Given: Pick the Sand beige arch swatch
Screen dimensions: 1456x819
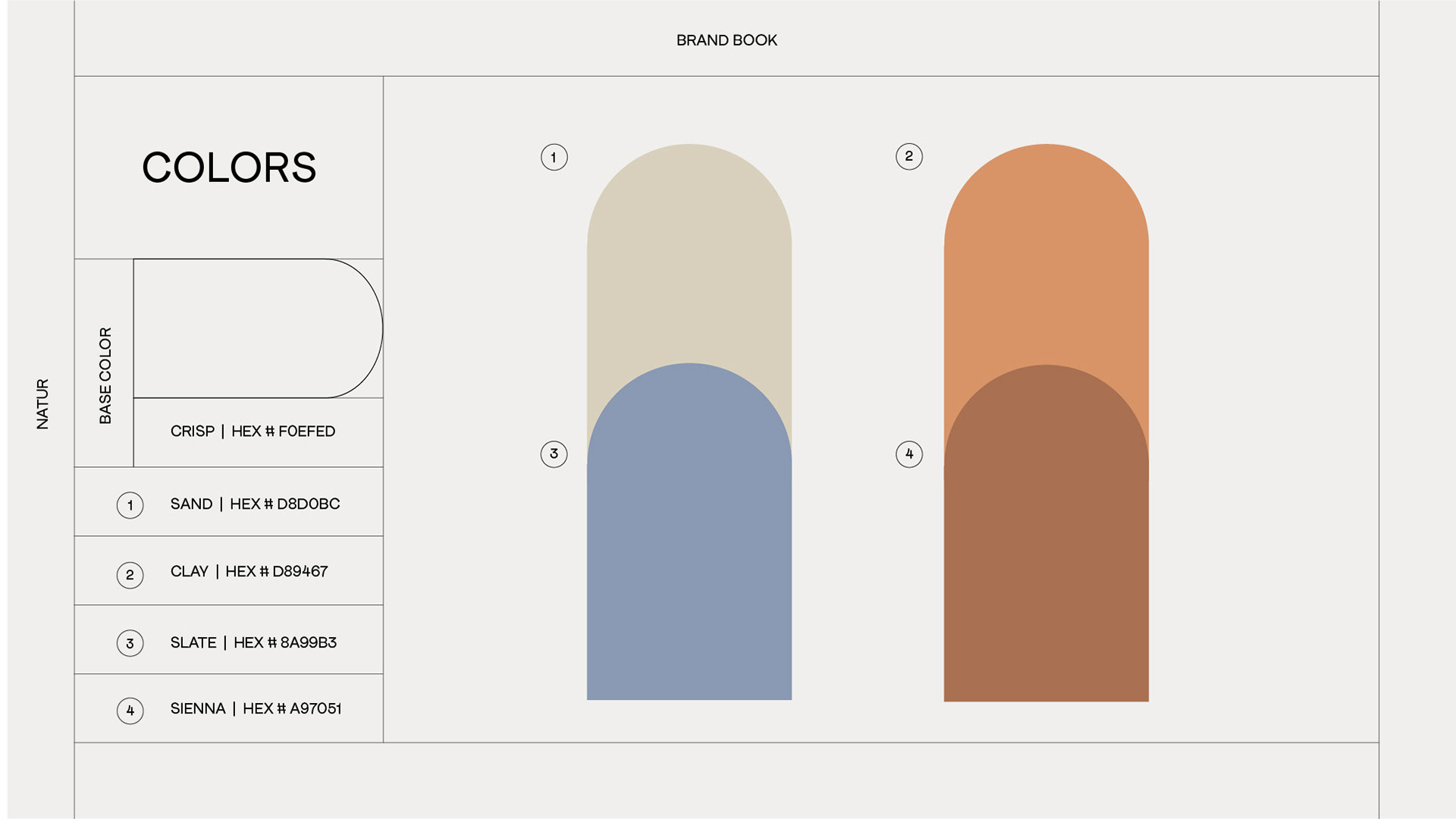Looking at the screenshot, I should pyautogui.click(x=689, y=250).
